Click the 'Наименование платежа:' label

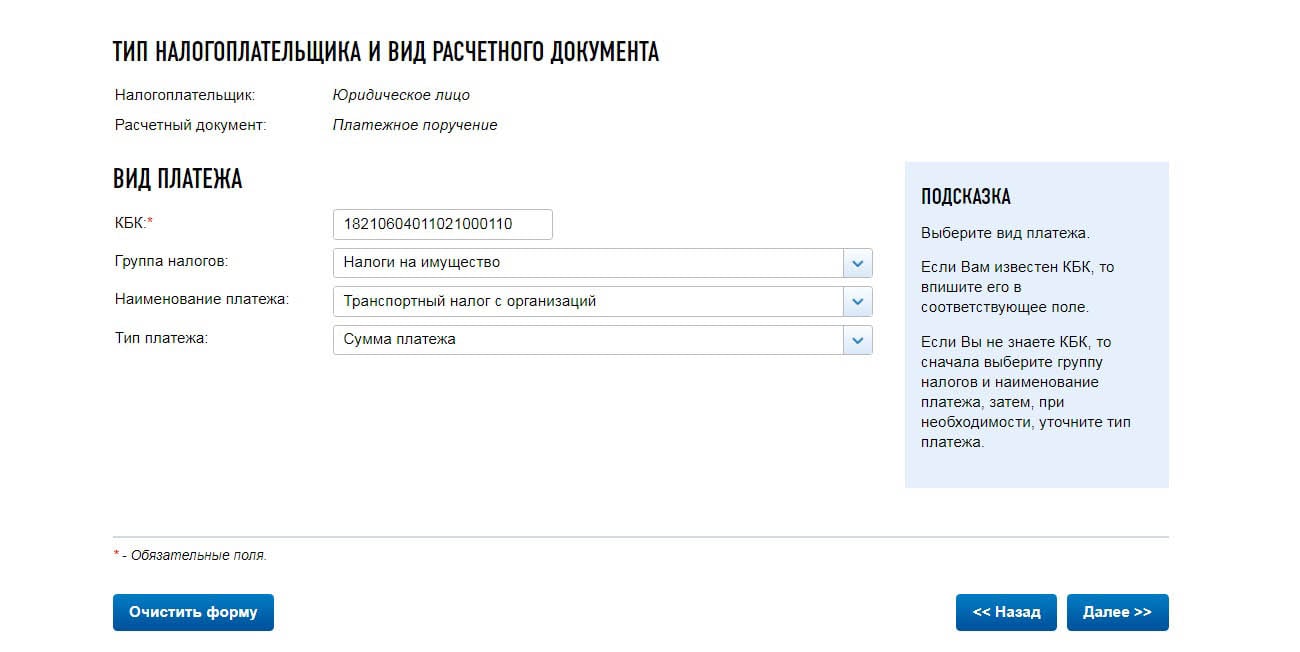(x=202, y=299)
